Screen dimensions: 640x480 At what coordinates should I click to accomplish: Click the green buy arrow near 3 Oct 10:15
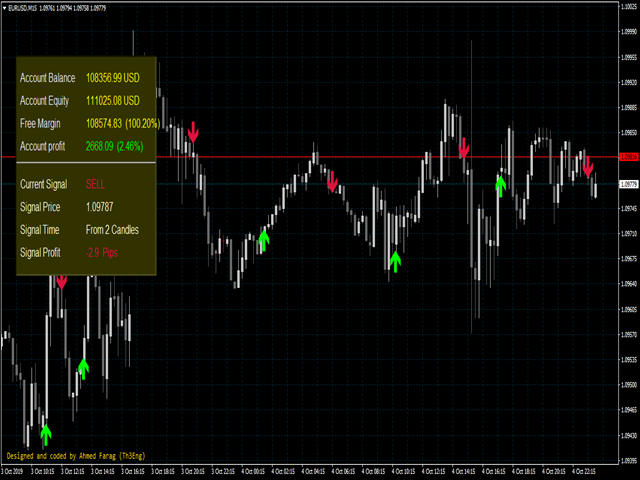[46, 435]
